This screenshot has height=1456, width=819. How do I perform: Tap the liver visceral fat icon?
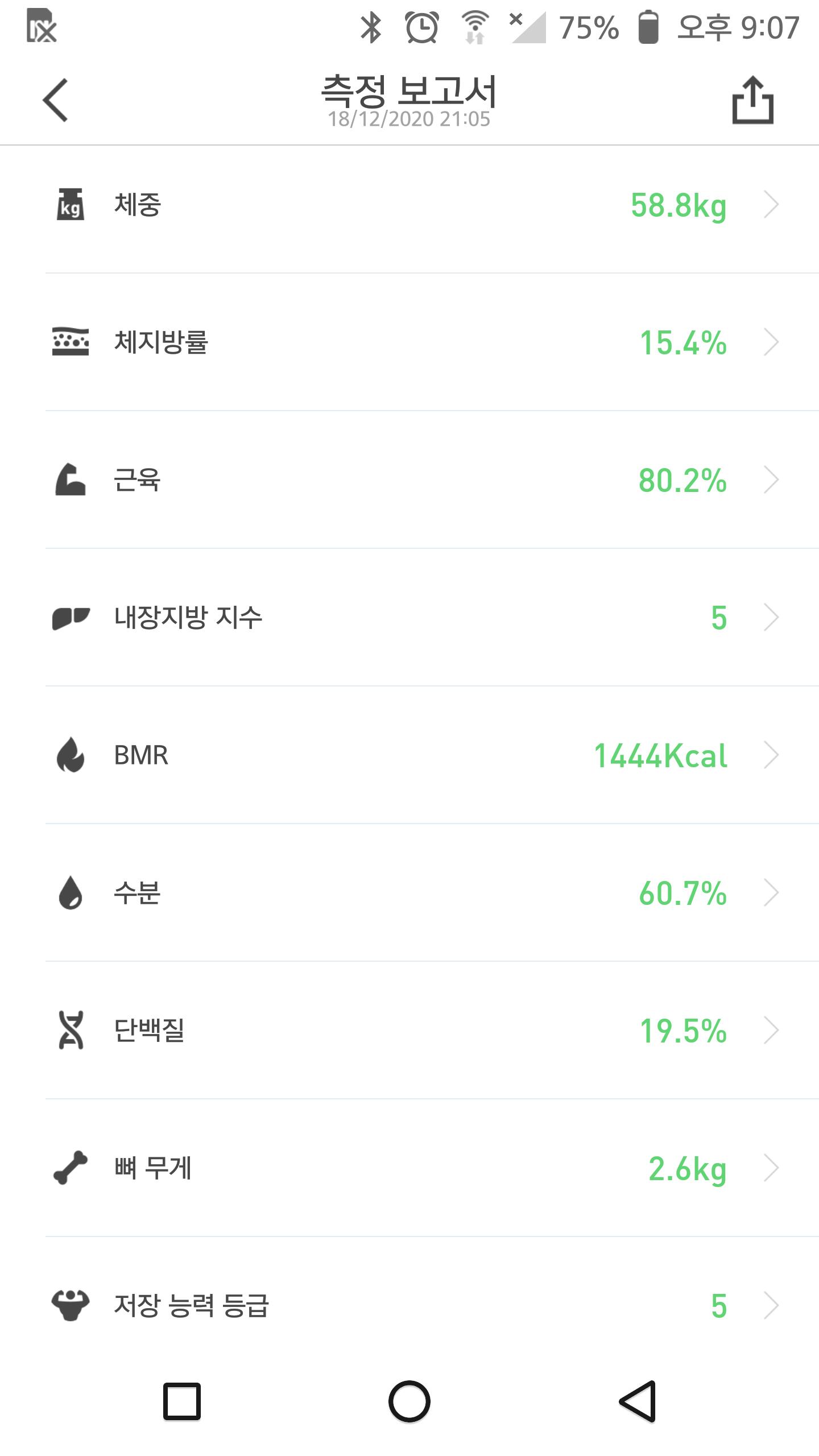tap(71, 618)
